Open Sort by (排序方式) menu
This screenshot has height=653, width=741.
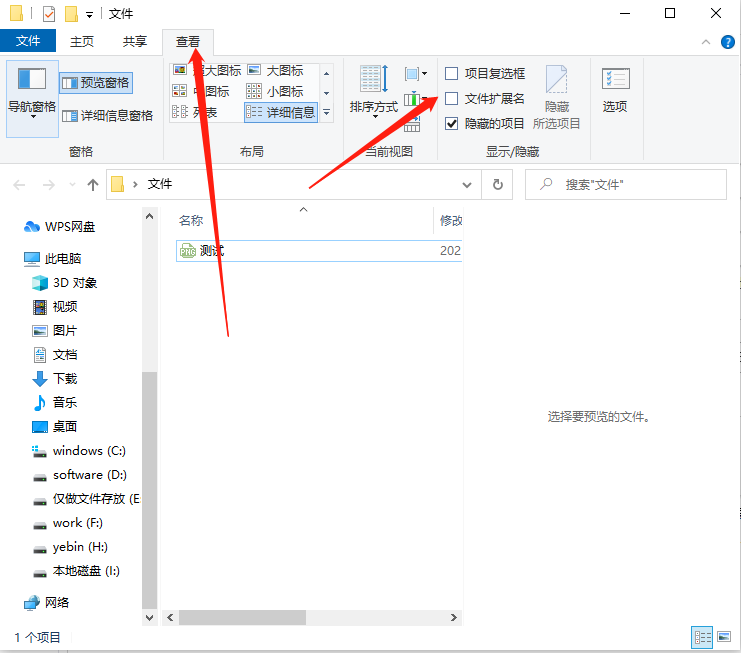(374, 91)
